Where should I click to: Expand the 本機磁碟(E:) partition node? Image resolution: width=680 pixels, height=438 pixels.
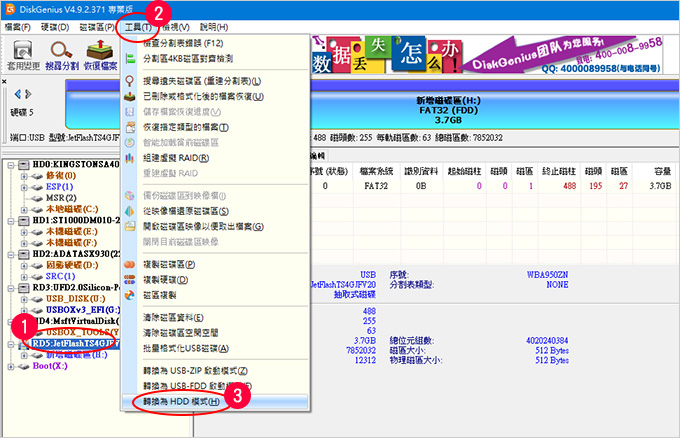(24, 232)
